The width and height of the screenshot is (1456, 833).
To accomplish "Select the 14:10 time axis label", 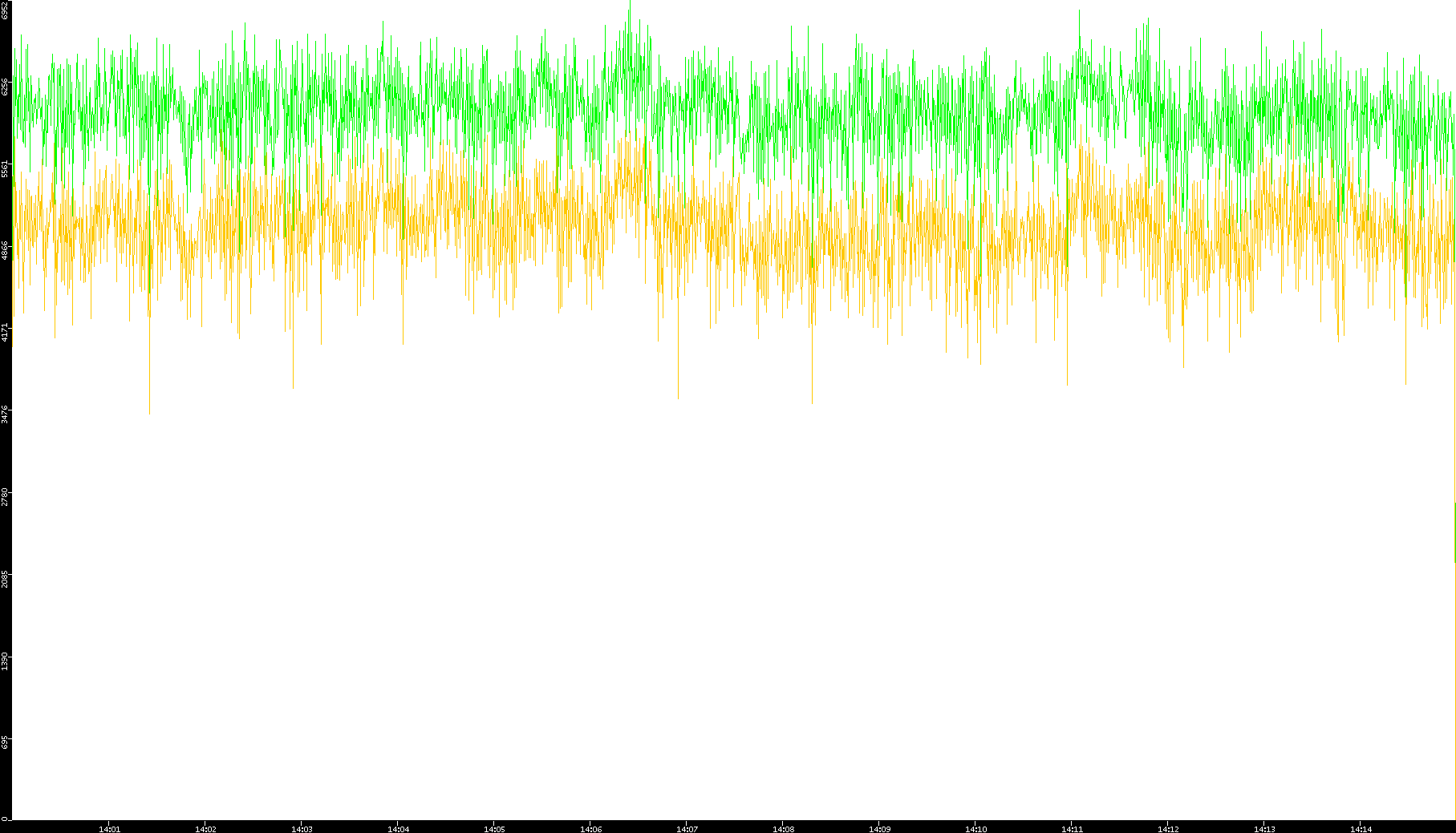I will 975,829.
